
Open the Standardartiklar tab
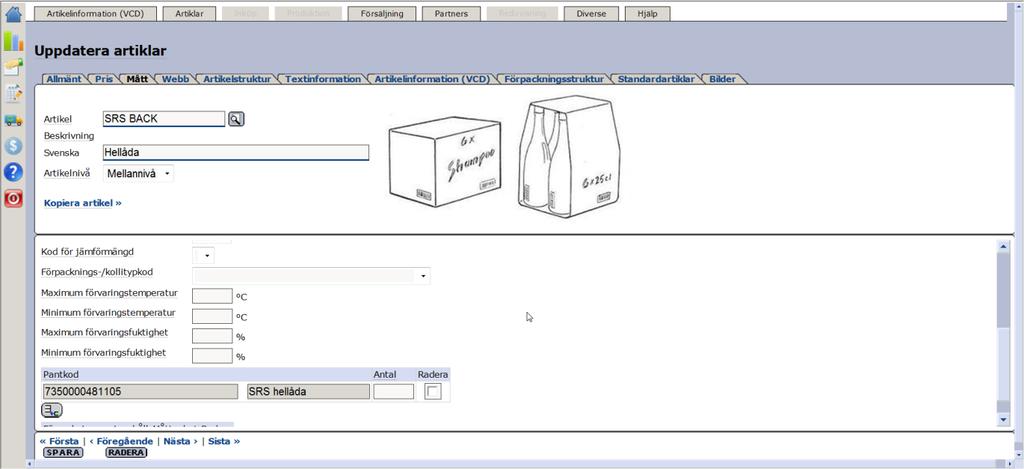point(656,79)
